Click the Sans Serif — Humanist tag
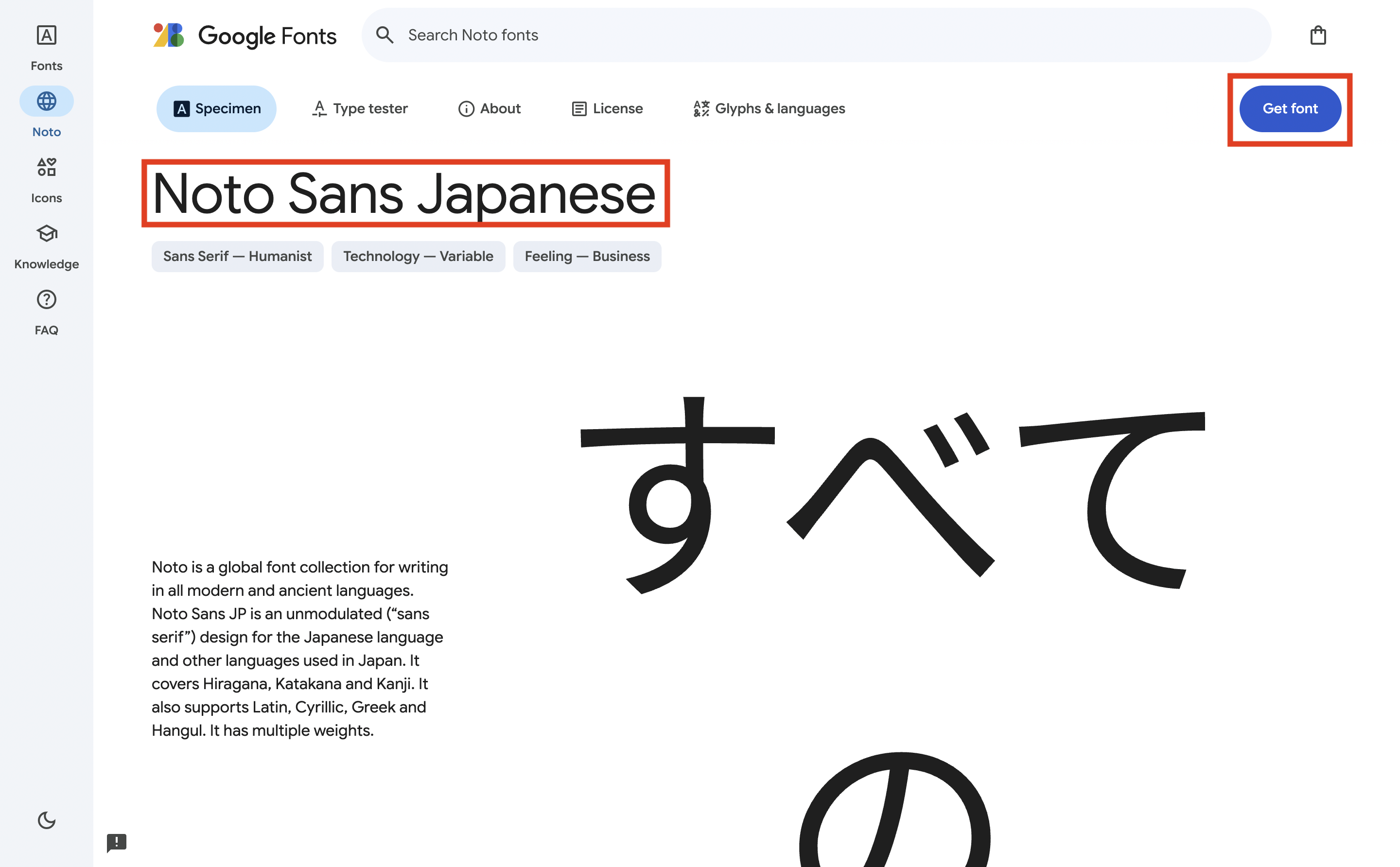Viewport: 1400px width, 867px height. [x=237, y=256]
